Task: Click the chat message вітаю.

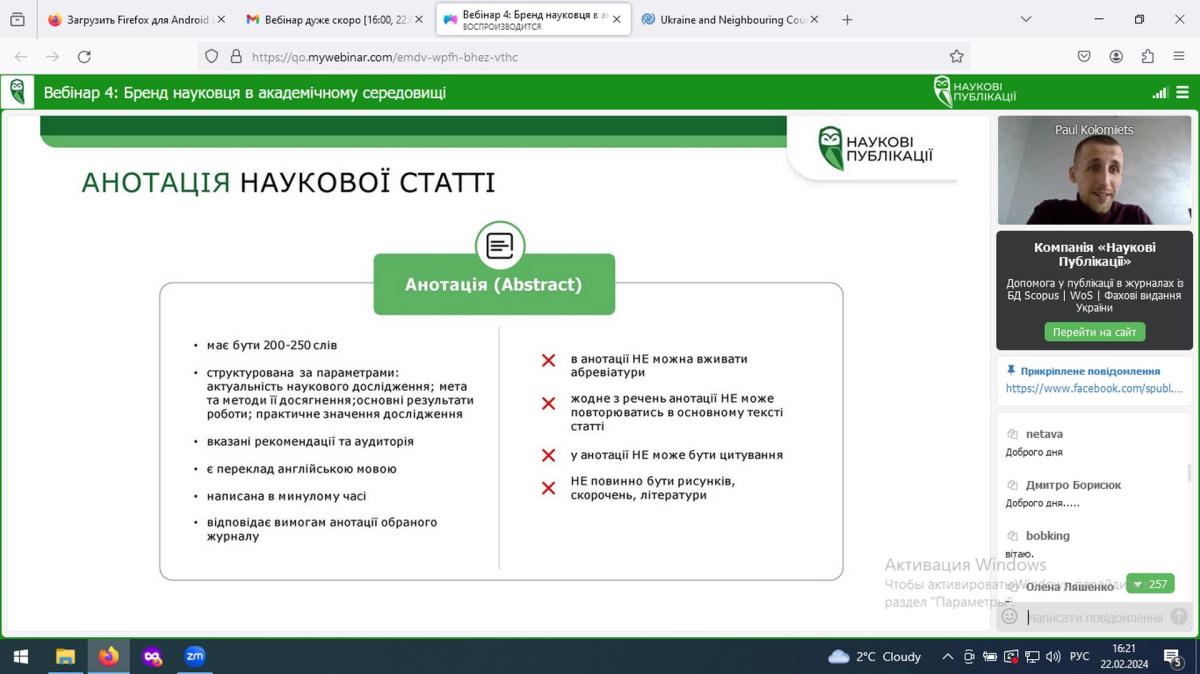Action: pos(1019,554)
